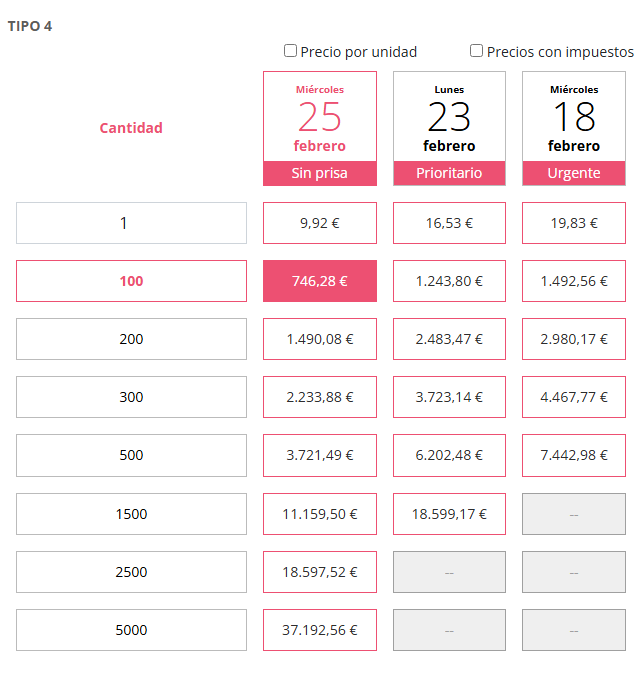
Task: Select the 37.192,56 € price cell
Action: click(x=320, y=630)
